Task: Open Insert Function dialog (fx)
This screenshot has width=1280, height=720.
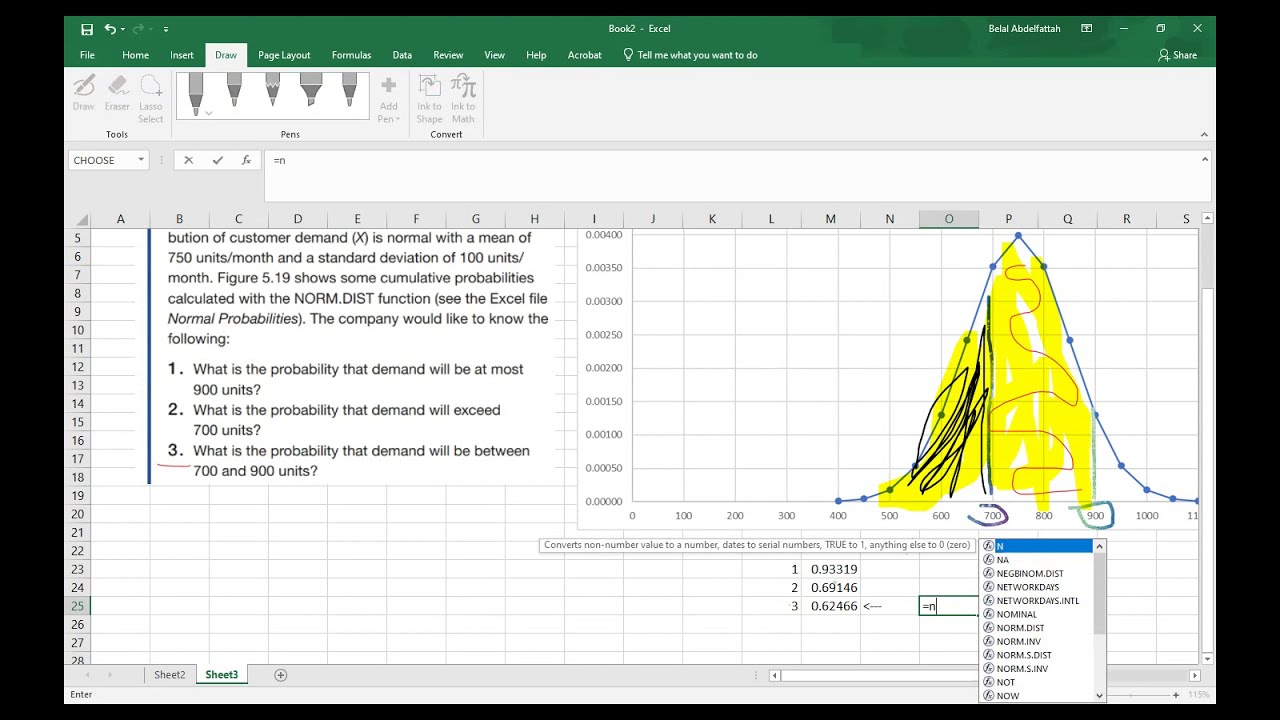Action: pos(246,160)
